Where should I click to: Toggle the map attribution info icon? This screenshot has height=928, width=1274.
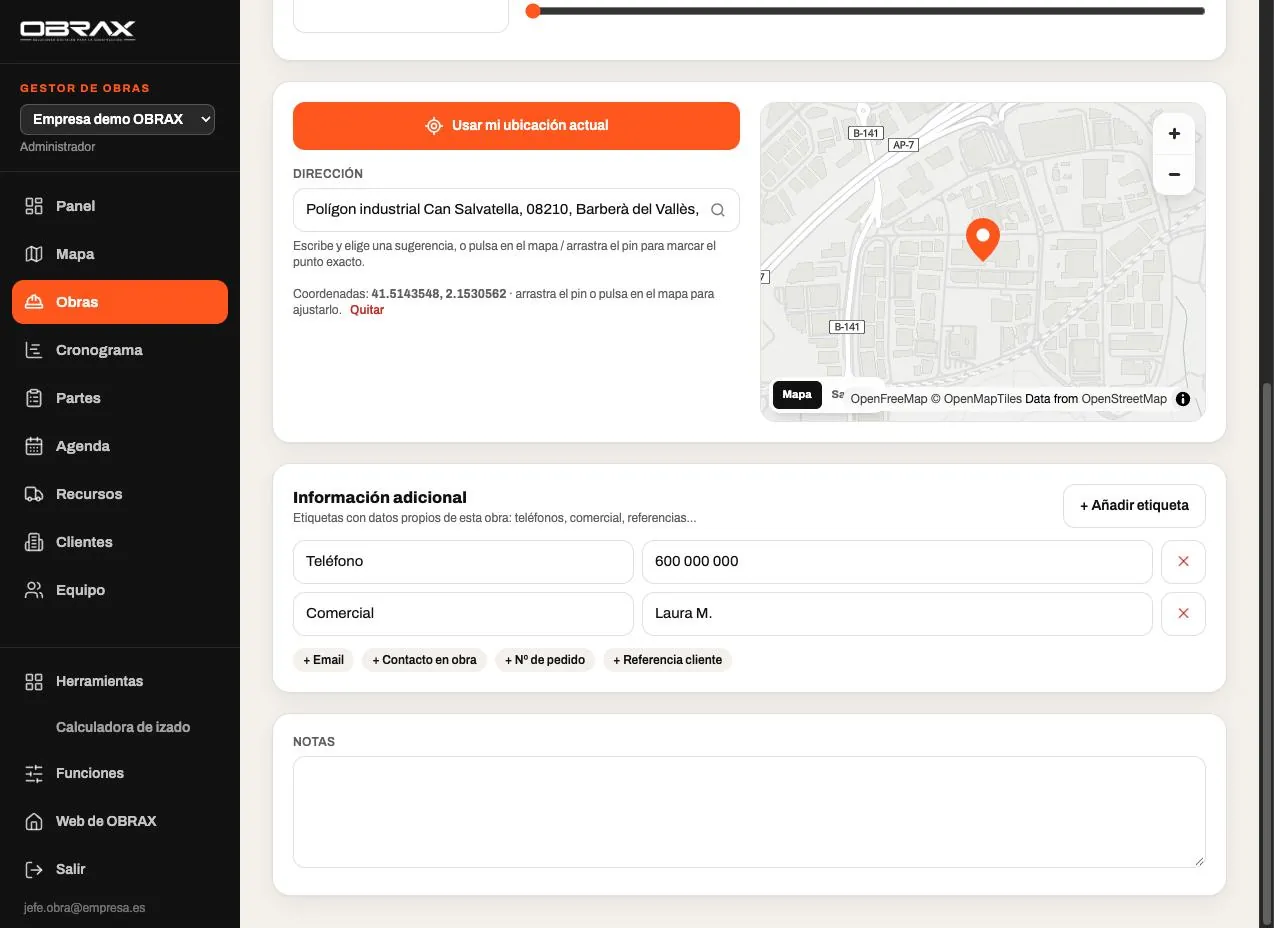coord(1183,399)
